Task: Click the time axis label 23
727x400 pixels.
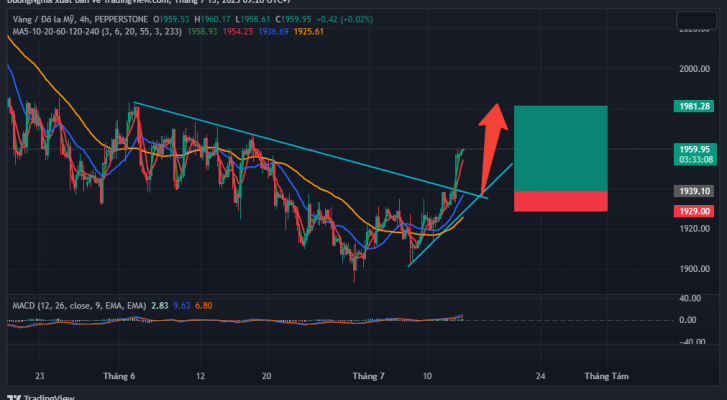Action: pyautogui.click(x=39, y=376)
